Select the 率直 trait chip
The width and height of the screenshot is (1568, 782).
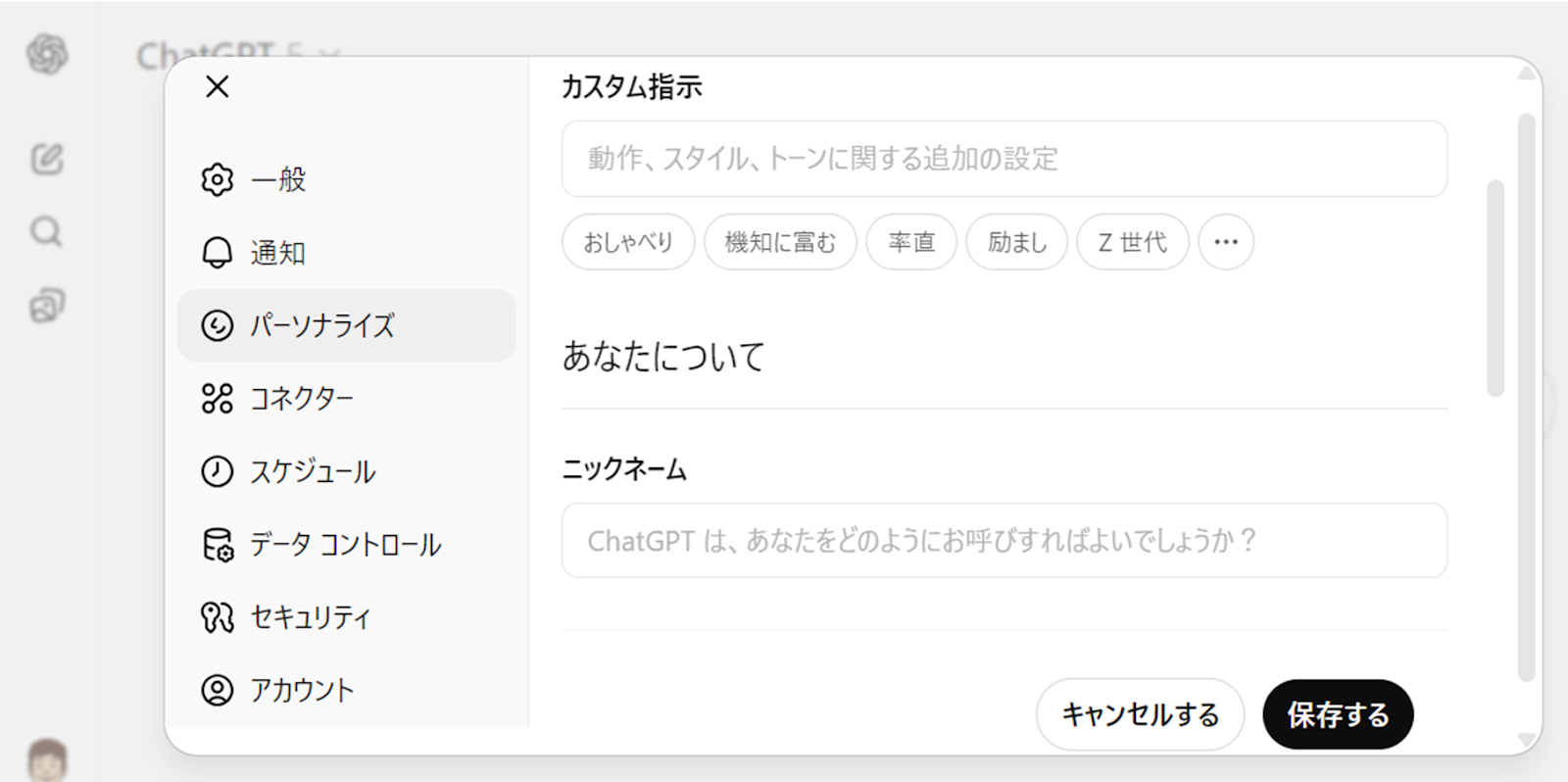(x=910, y=242)
